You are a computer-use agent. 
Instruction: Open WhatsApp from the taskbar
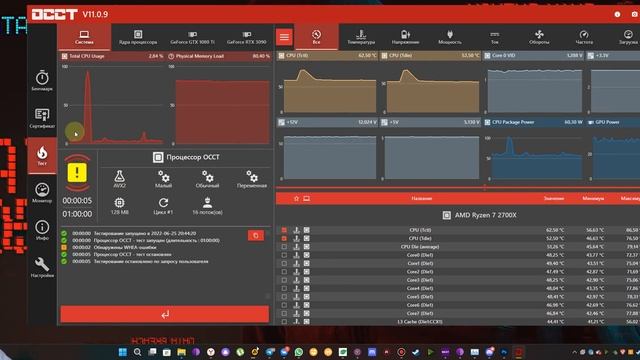[299, 352]
